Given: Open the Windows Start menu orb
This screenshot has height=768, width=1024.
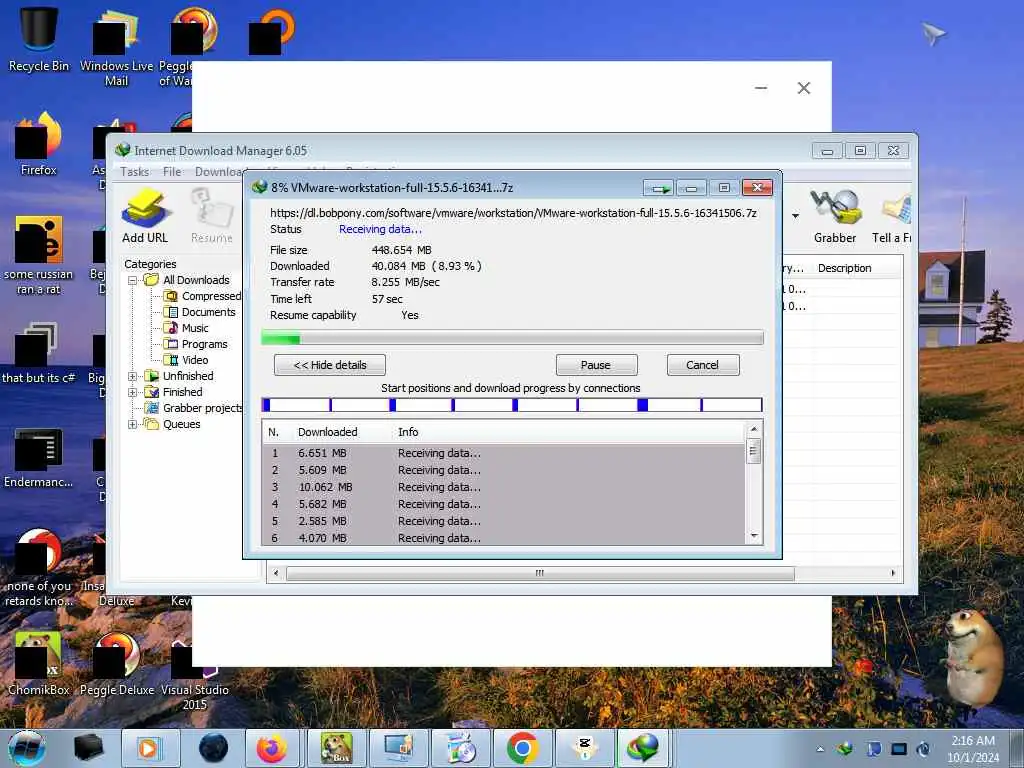Looking at the screenshot, I should click(27, 748).
